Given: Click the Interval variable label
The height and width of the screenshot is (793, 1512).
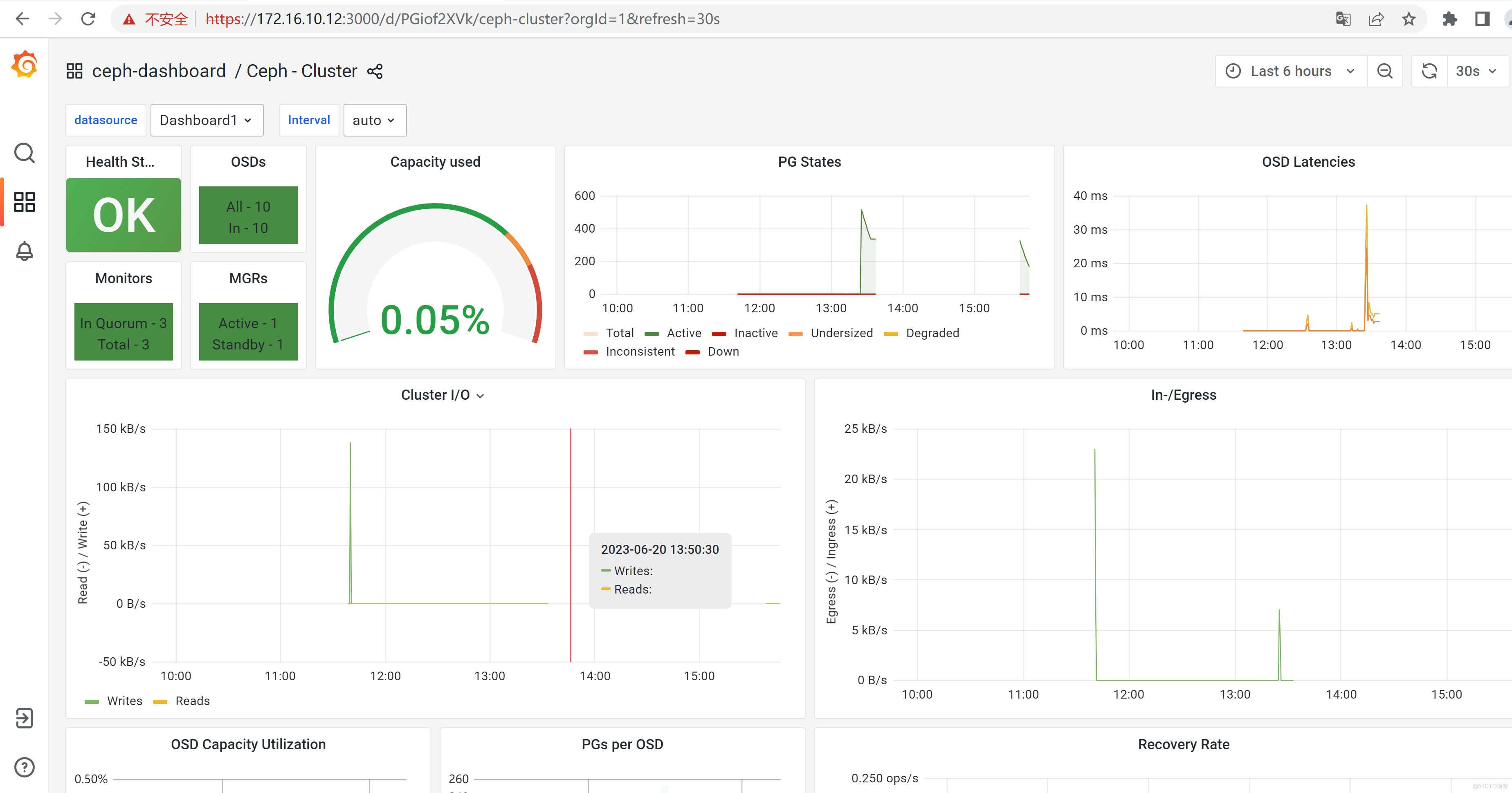Looking at the screenshot, I should click(309, 120).
